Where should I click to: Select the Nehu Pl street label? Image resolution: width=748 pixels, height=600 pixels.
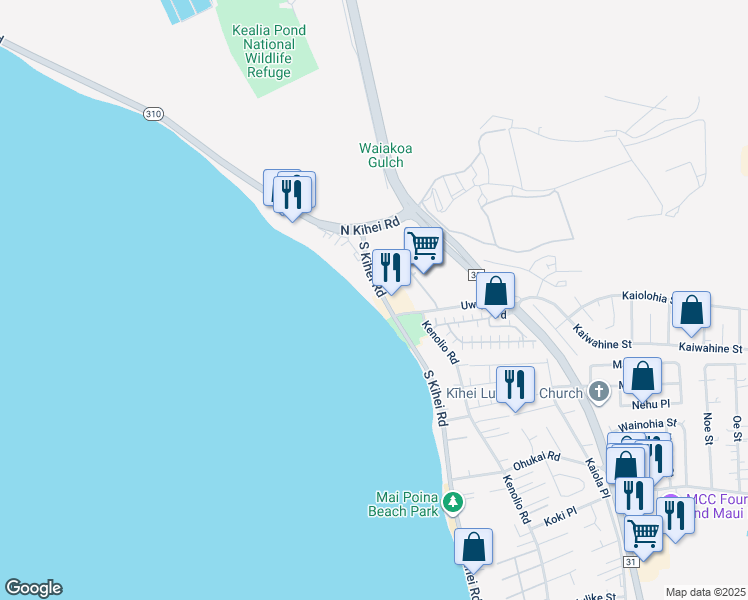pyautogui.click(x=651, y=404)
